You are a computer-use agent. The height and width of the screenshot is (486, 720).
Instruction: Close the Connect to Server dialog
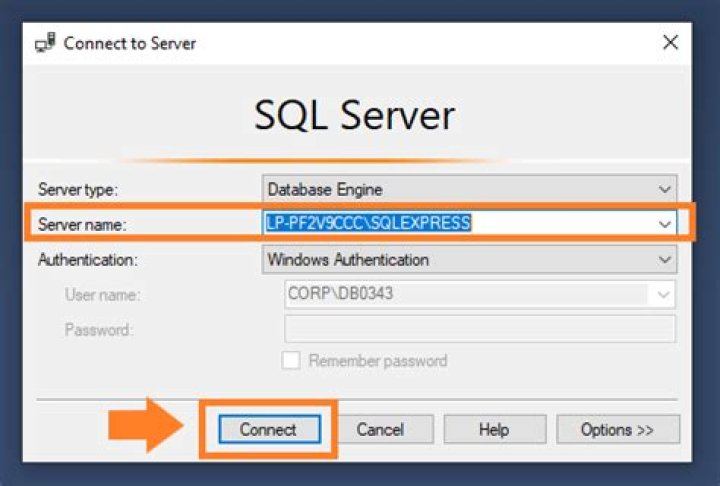pos(670,42)
